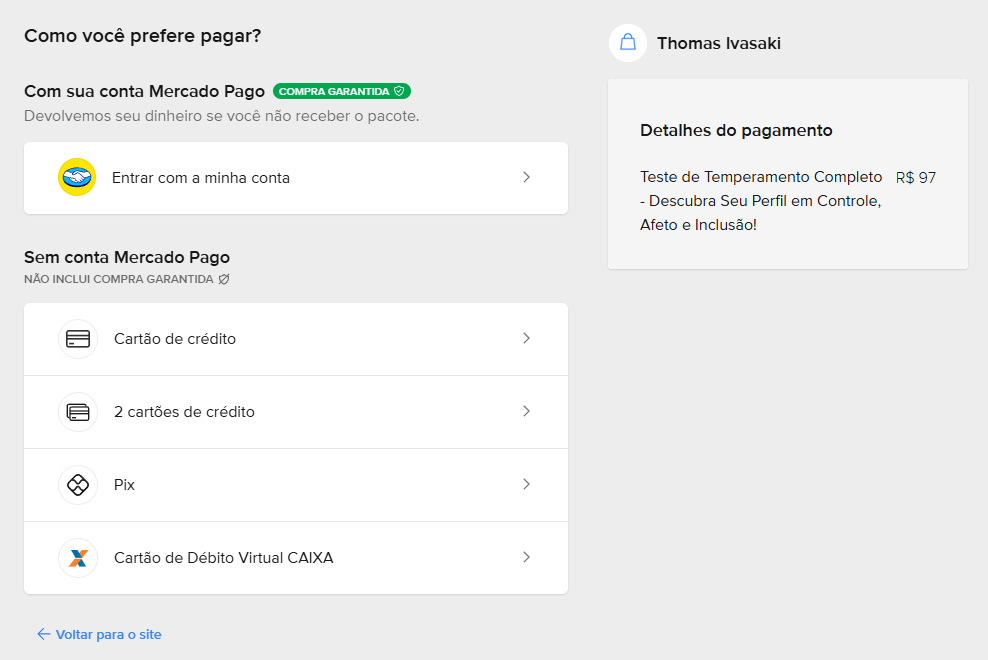Expand the Cartão de Débito Virtual CAIXA chevron

pyautogui.click(x=527, y=558)
